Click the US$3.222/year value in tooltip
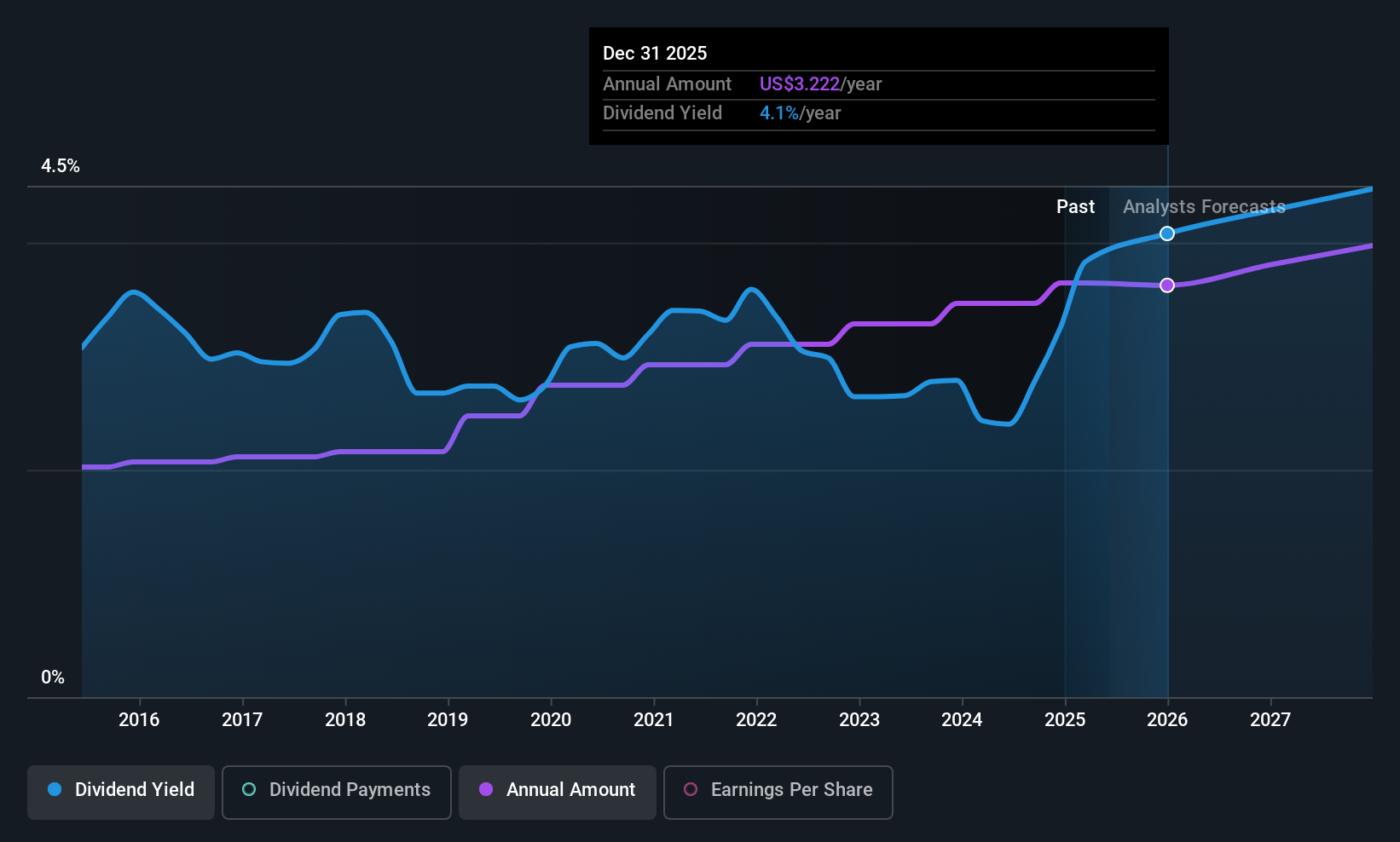This screenshot has height=842, width=1400. pos(820,84)
